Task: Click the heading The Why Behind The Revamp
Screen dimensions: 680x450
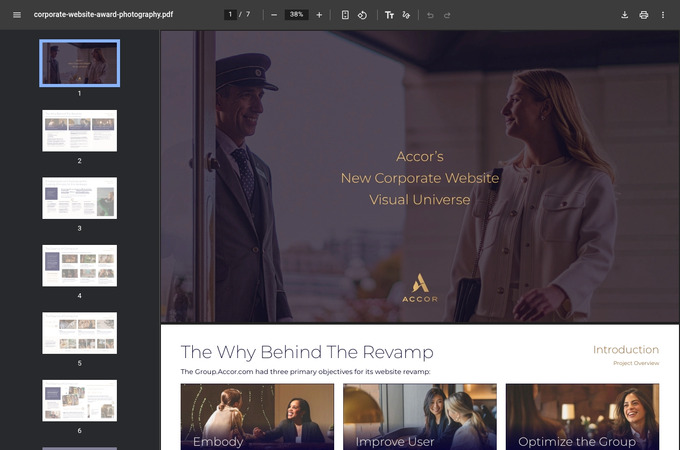Action: [307, 352]
